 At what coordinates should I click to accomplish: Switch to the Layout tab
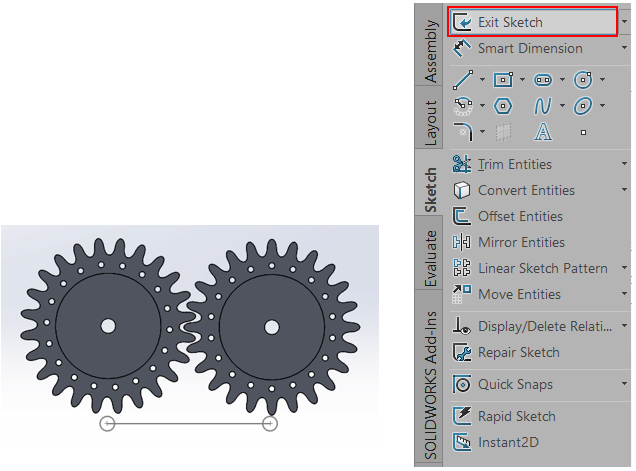coord(429,118)
